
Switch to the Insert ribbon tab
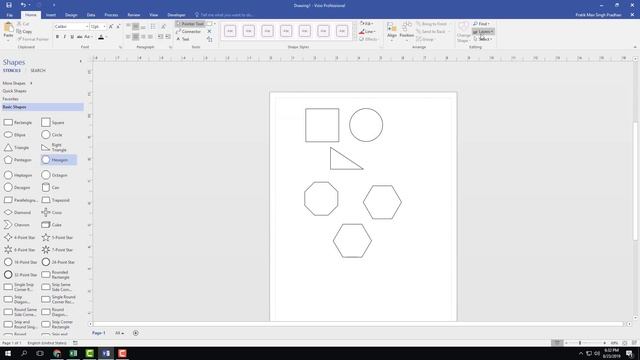coord(51,15)
